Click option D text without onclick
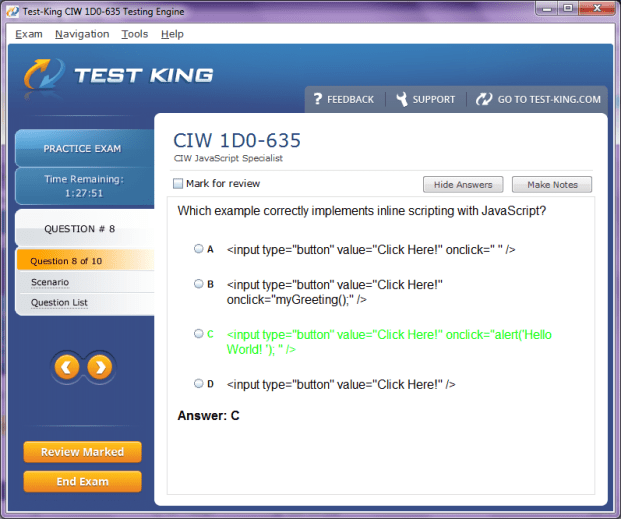 coord(341,384)
